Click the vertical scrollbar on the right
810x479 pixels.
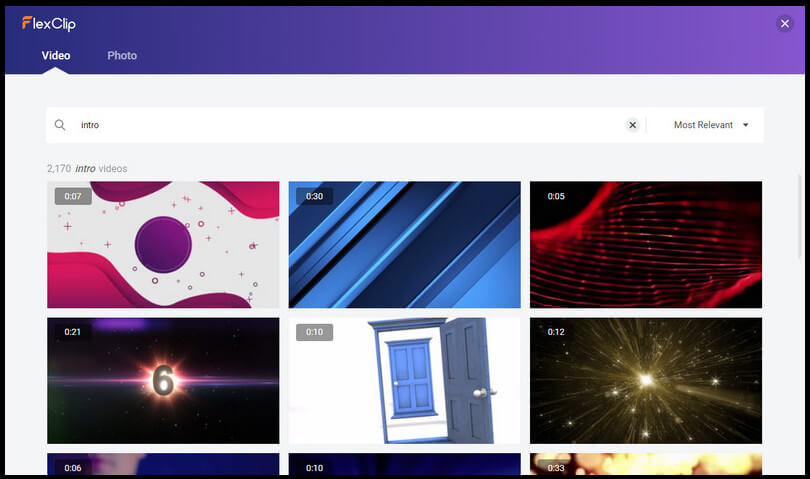click(799, 217)
